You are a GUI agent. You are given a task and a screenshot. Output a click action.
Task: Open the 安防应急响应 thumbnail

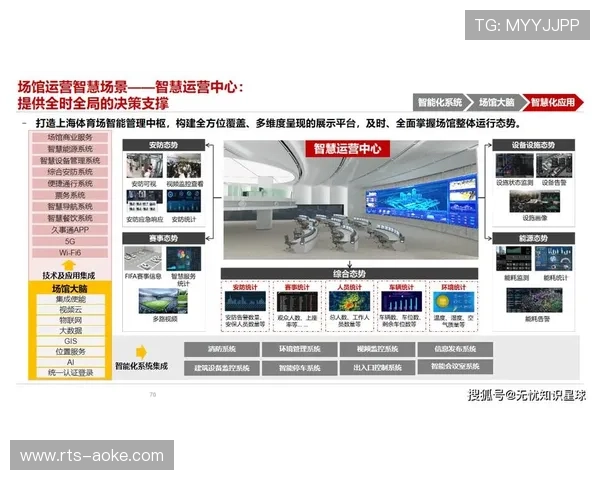[x=144, y=201]
